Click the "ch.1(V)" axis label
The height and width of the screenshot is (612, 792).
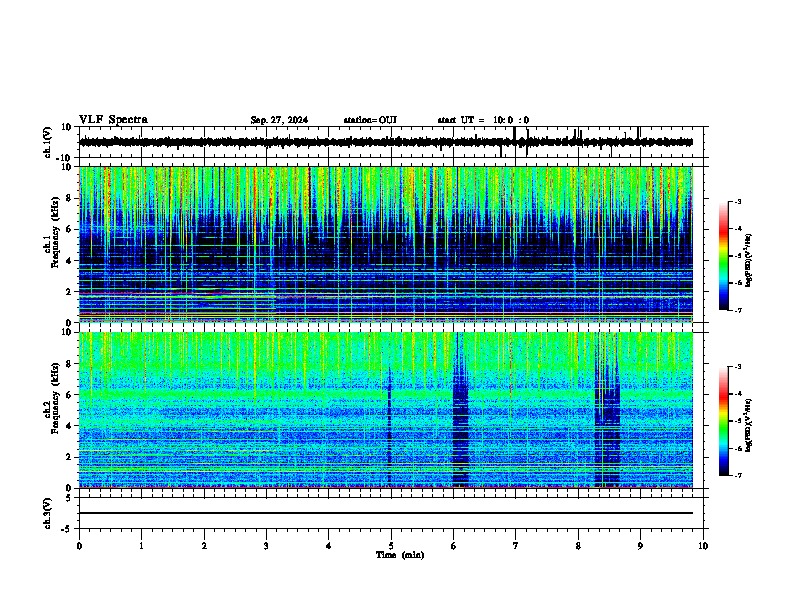coord(48,142)
